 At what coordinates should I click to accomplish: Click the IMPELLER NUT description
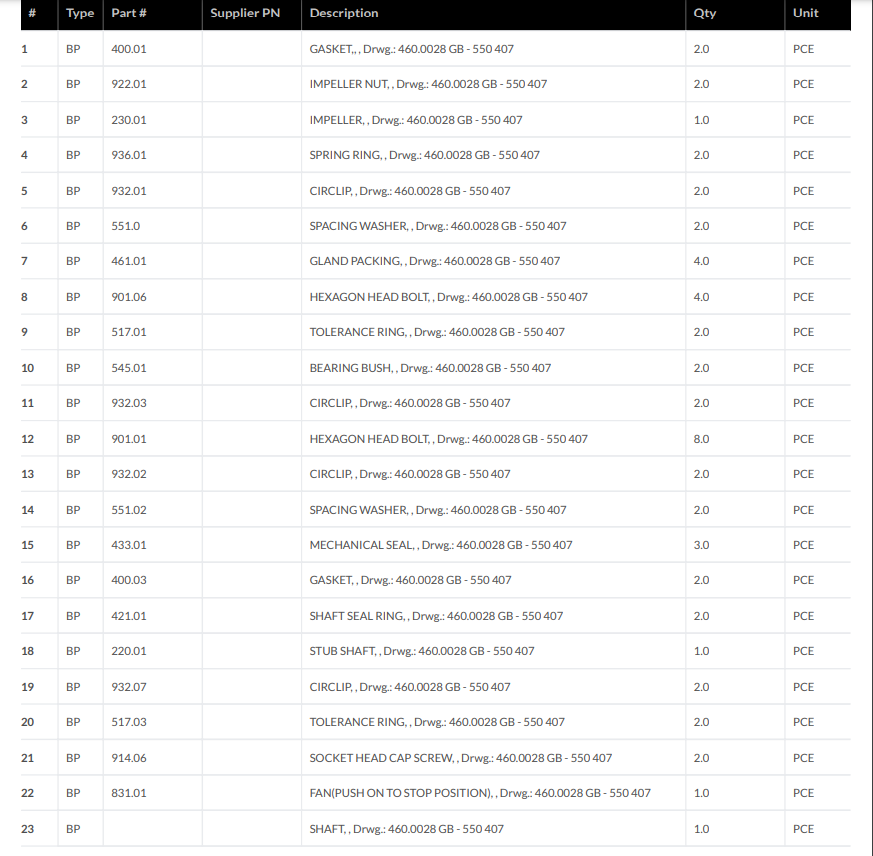point(428,84)
